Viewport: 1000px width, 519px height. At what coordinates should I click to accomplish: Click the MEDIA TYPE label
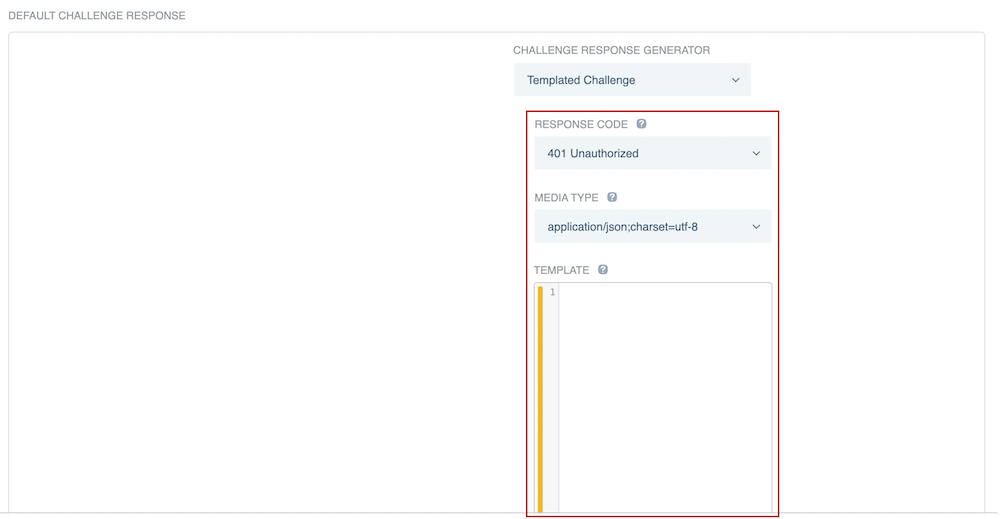[x=567, y=198]
